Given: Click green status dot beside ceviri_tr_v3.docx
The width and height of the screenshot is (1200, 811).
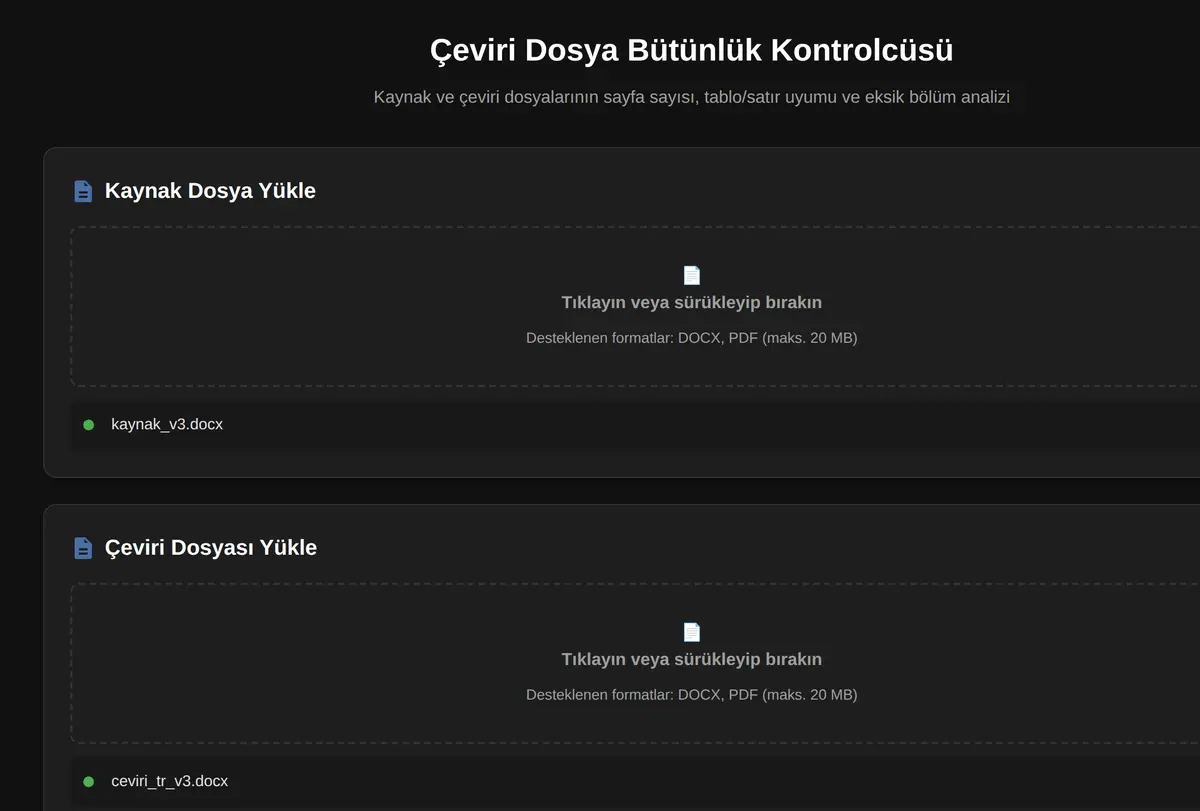Looking at the screenshot, I should tap(88, 782).
